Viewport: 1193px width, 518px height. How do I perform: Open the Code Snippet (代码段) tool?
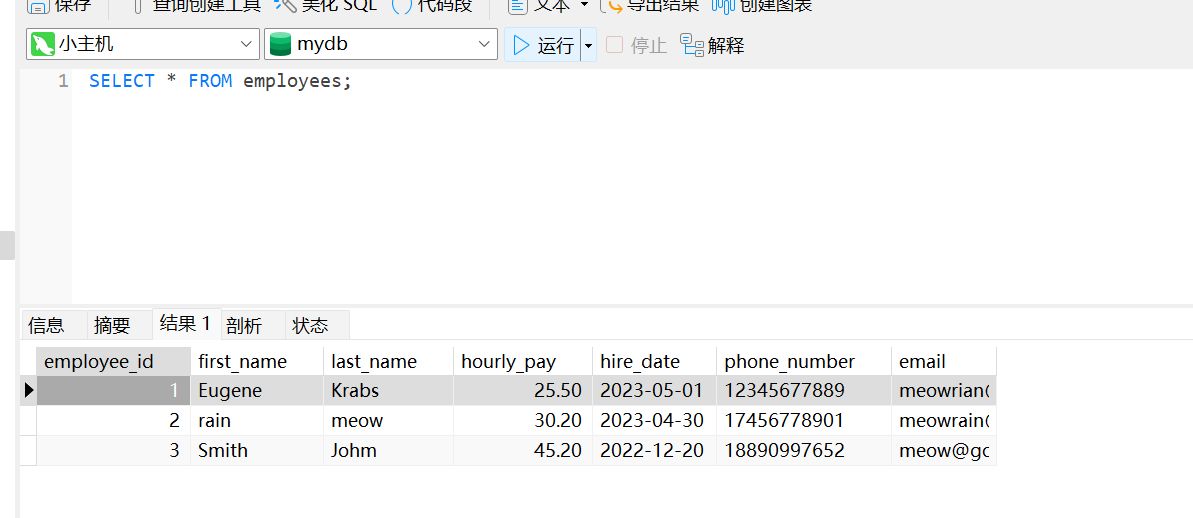(x=402, y=6)
